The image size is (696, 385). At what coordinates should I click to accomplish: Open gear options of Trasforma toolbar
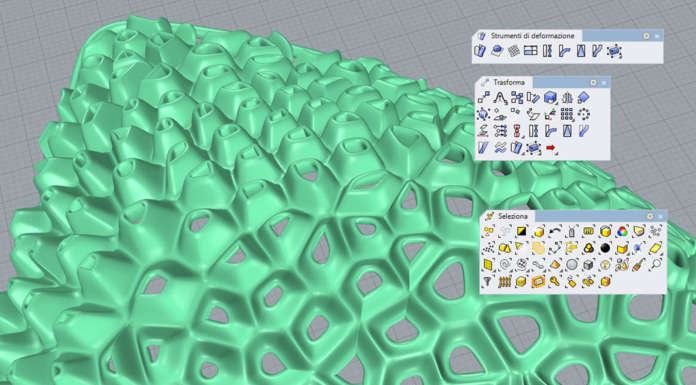pos(593,83)
